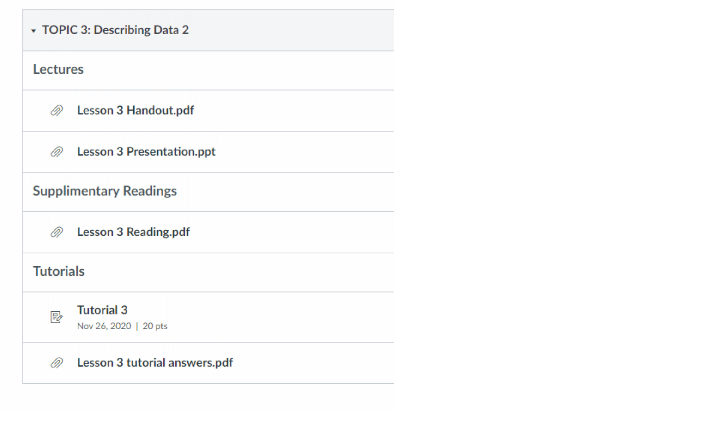The image size is (705, 444).
Task: Select the Supplimentary Readings subheader
Action: pos(105,191)
